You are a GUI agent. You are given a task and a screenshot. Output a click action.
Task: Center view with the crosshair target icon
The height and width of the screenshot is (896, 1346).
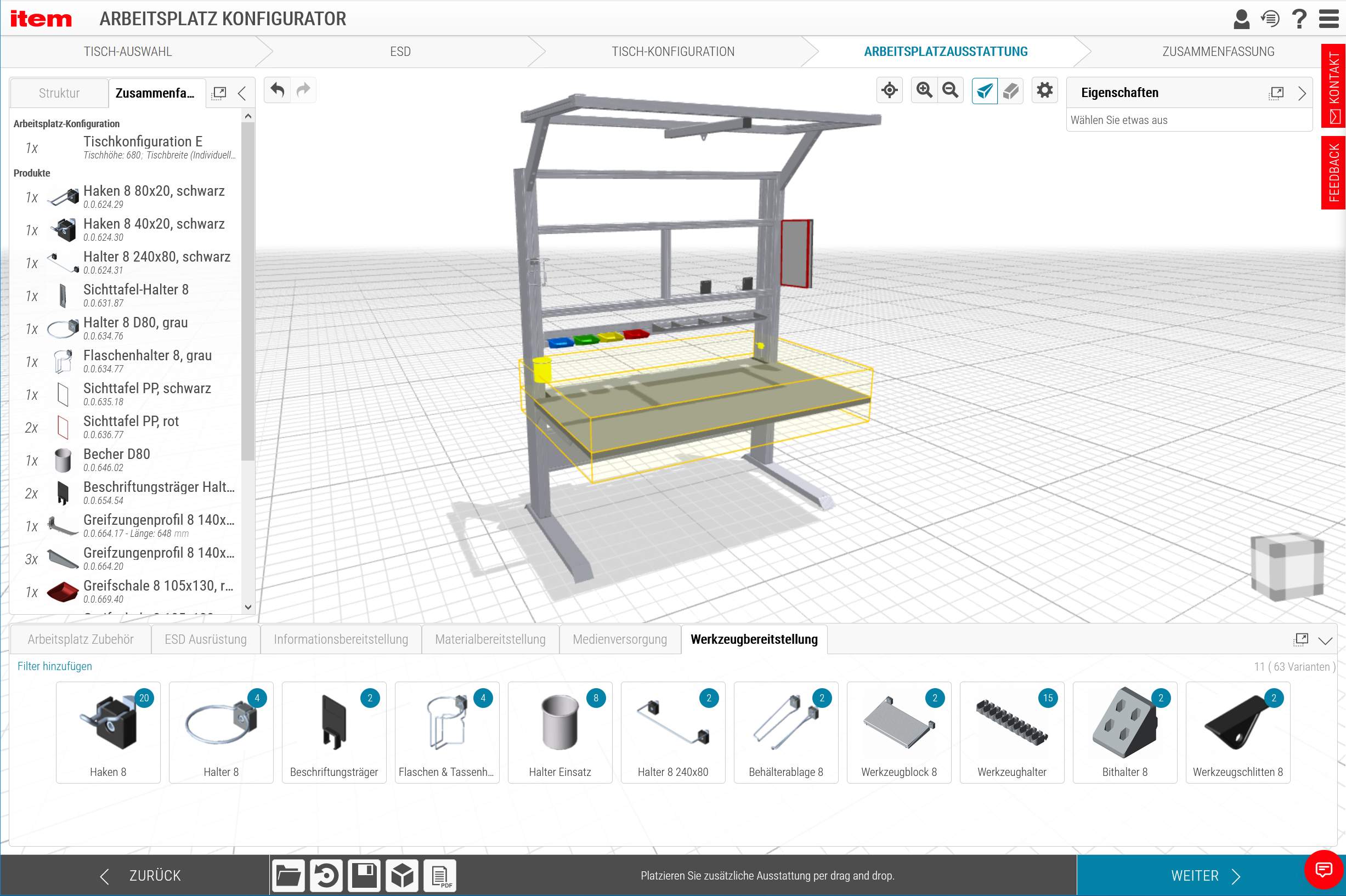click(x=889, y=90)
